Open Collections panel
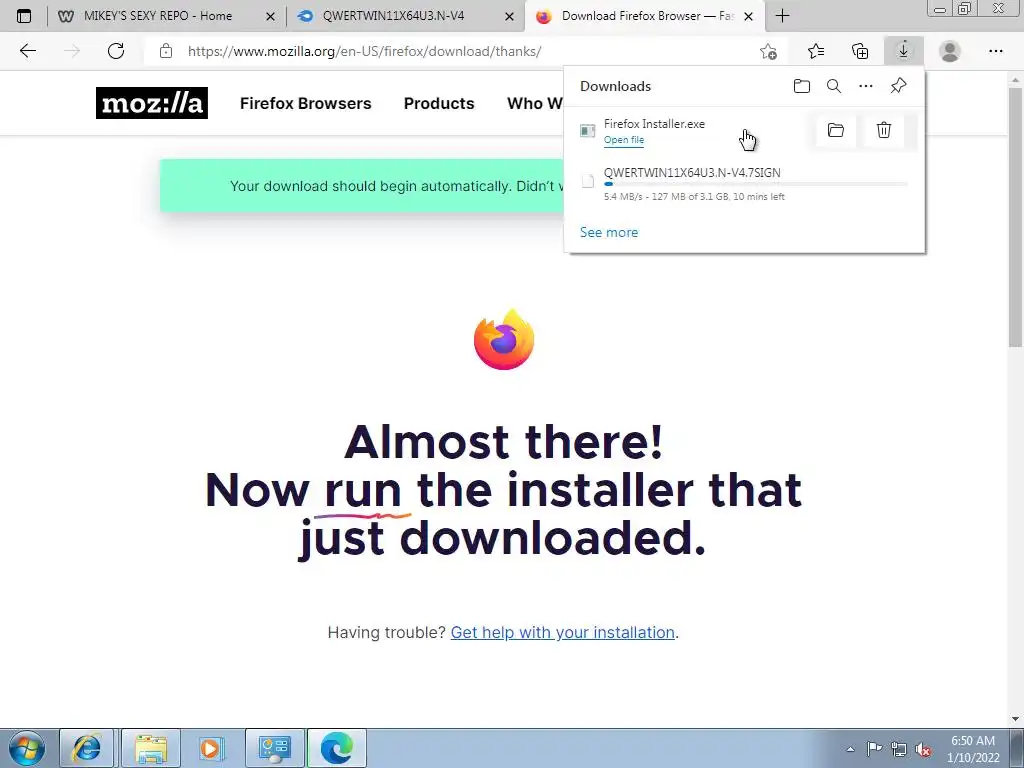Screen dimensions: 1024x768 [860, 51]
